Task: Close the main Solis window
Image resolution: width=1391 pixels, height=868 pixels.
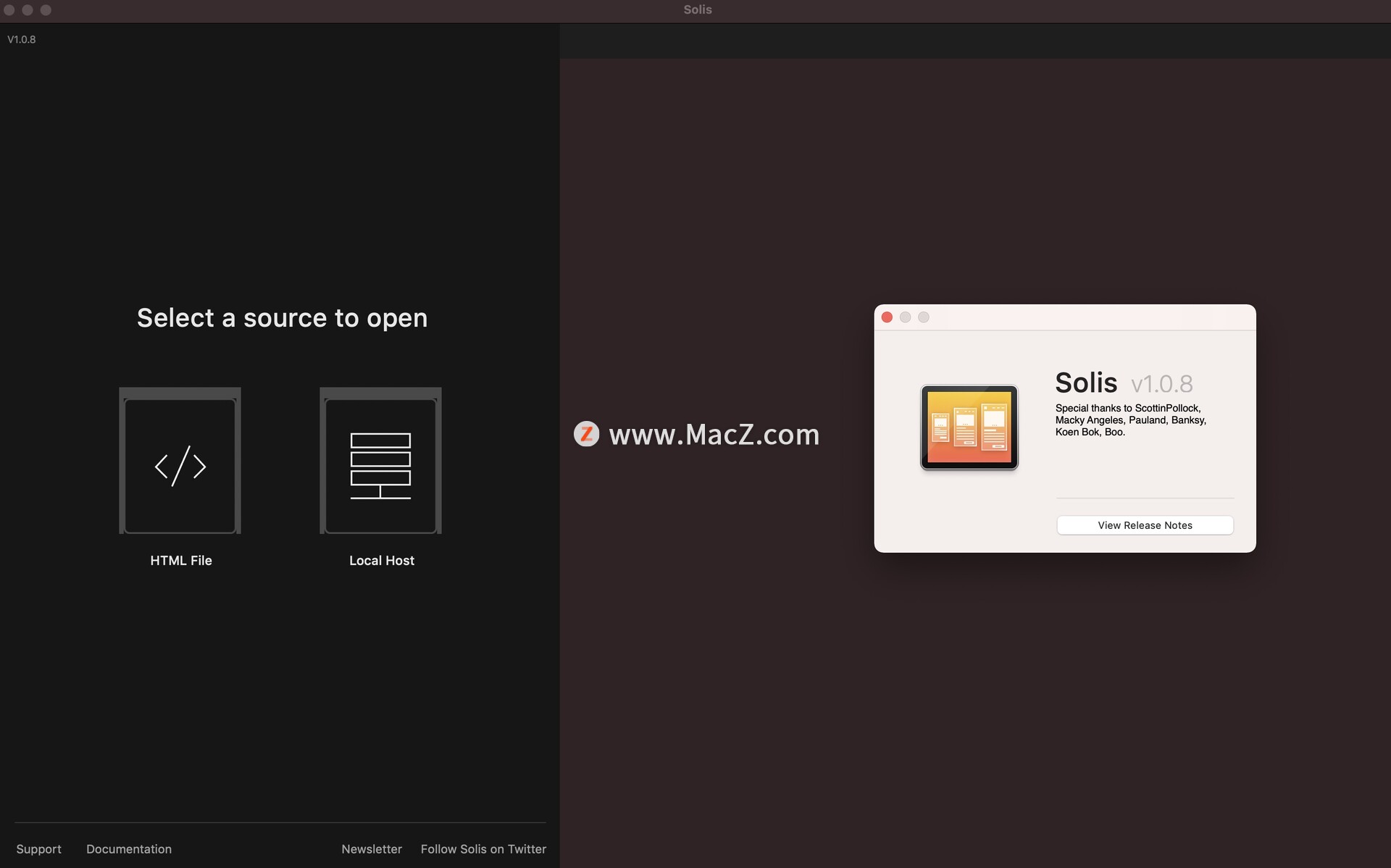Action: (x=9, y=9)
